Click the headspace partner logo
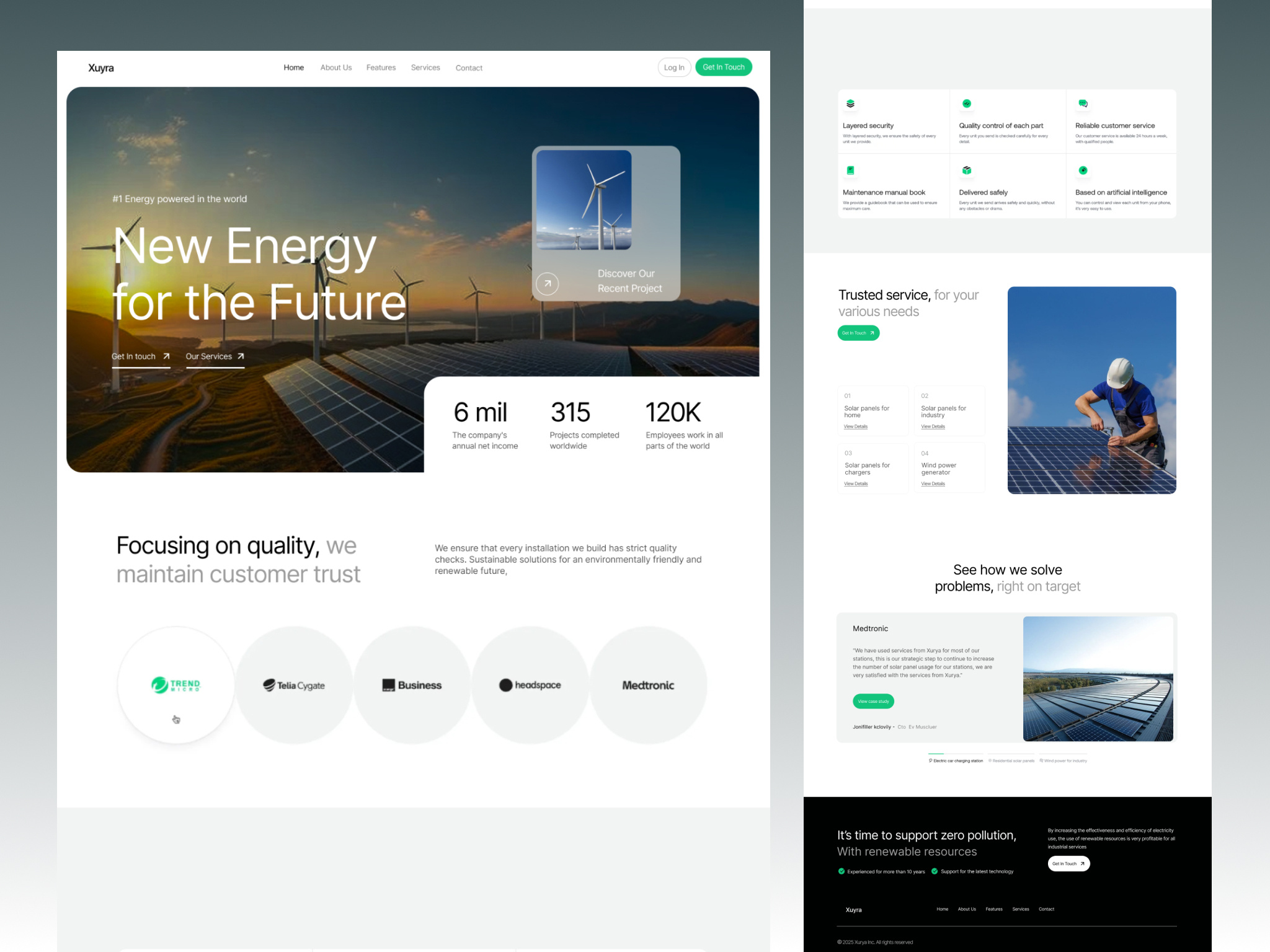The width and height of the screenshot is (1270, 952). click(x=530, y=685)
